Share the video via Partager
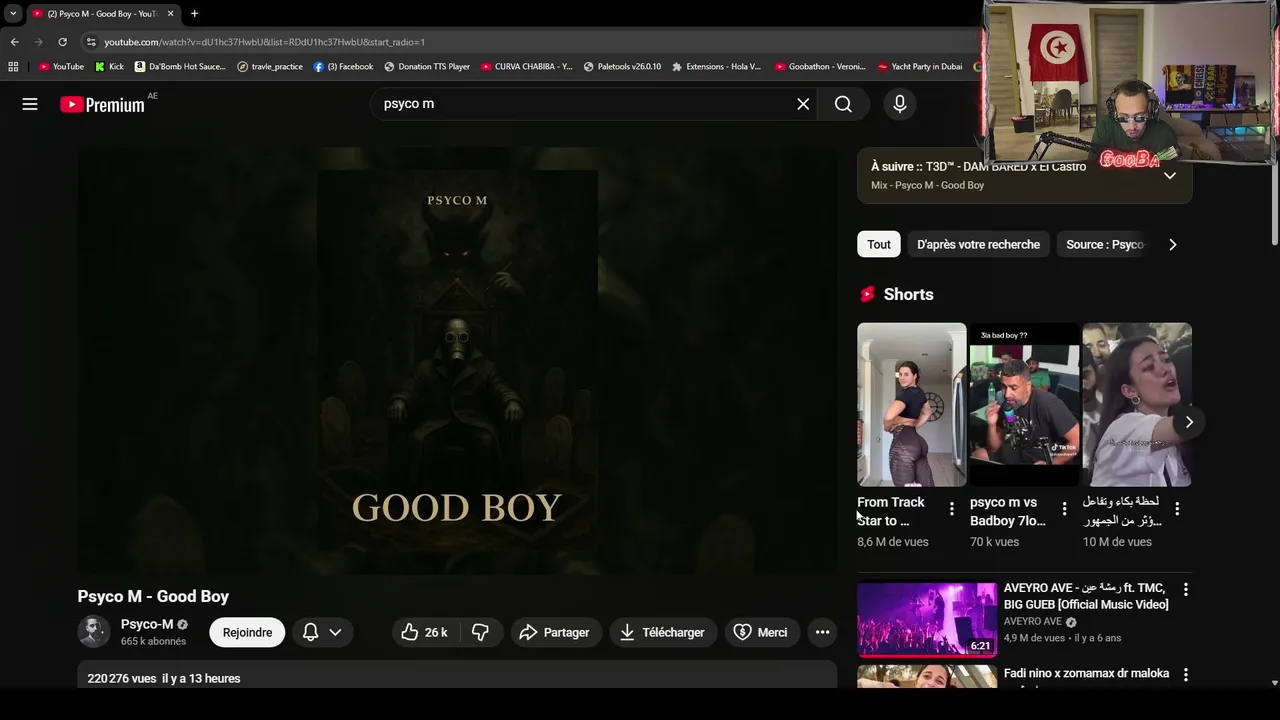This screenshot has width=1280, height=720. (555, 632)
